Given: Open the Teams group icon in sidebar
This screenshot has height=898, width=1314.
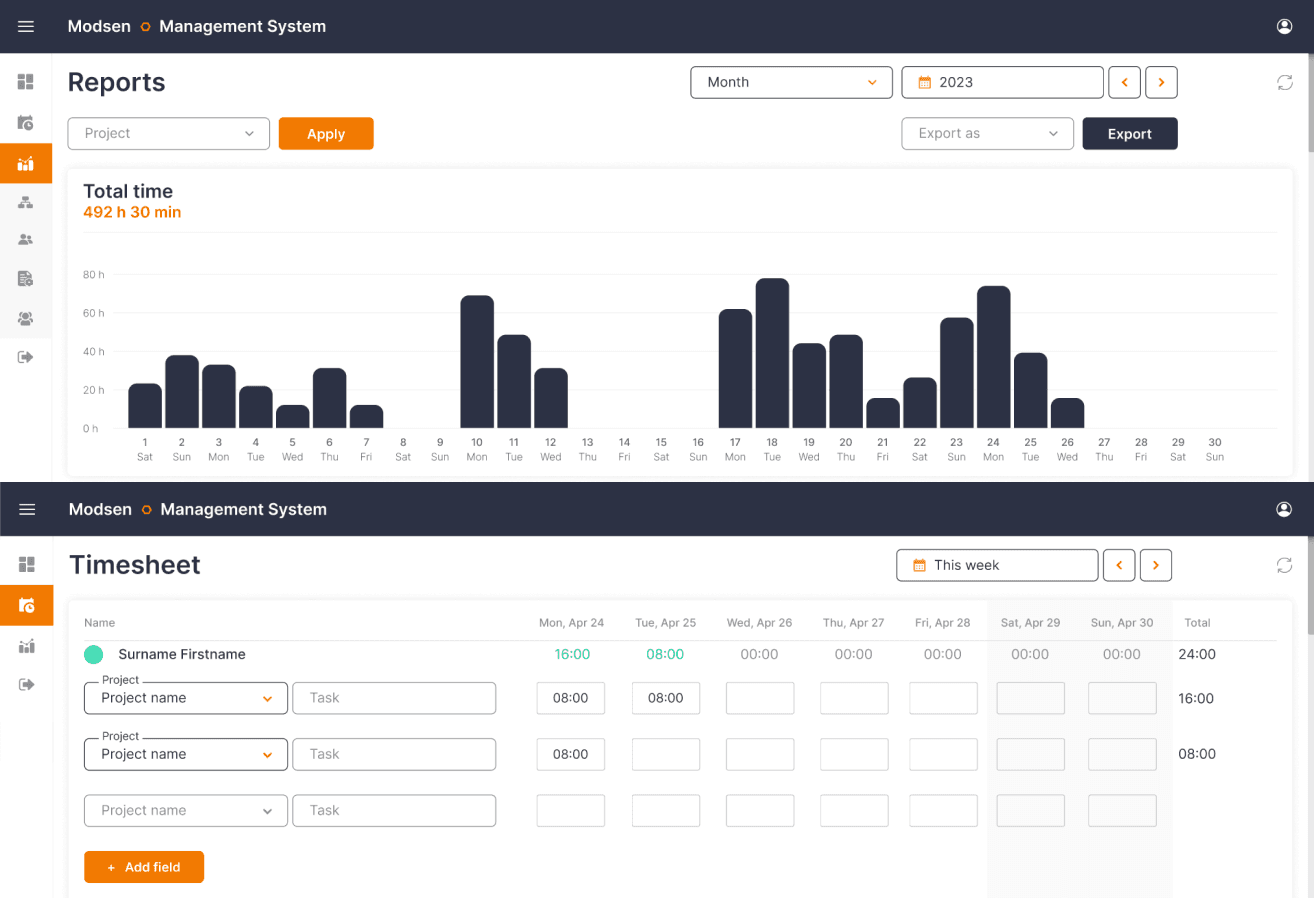Looking at the screenshot, I should (27, 318).
